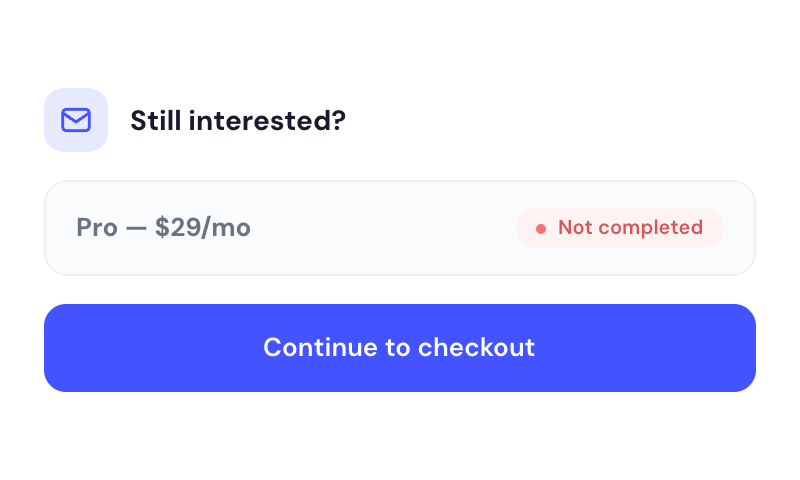The width and height of the screenshot is (800, 480).
Task: Click the pink pill around Not completed
Action: tap(620, 228)
